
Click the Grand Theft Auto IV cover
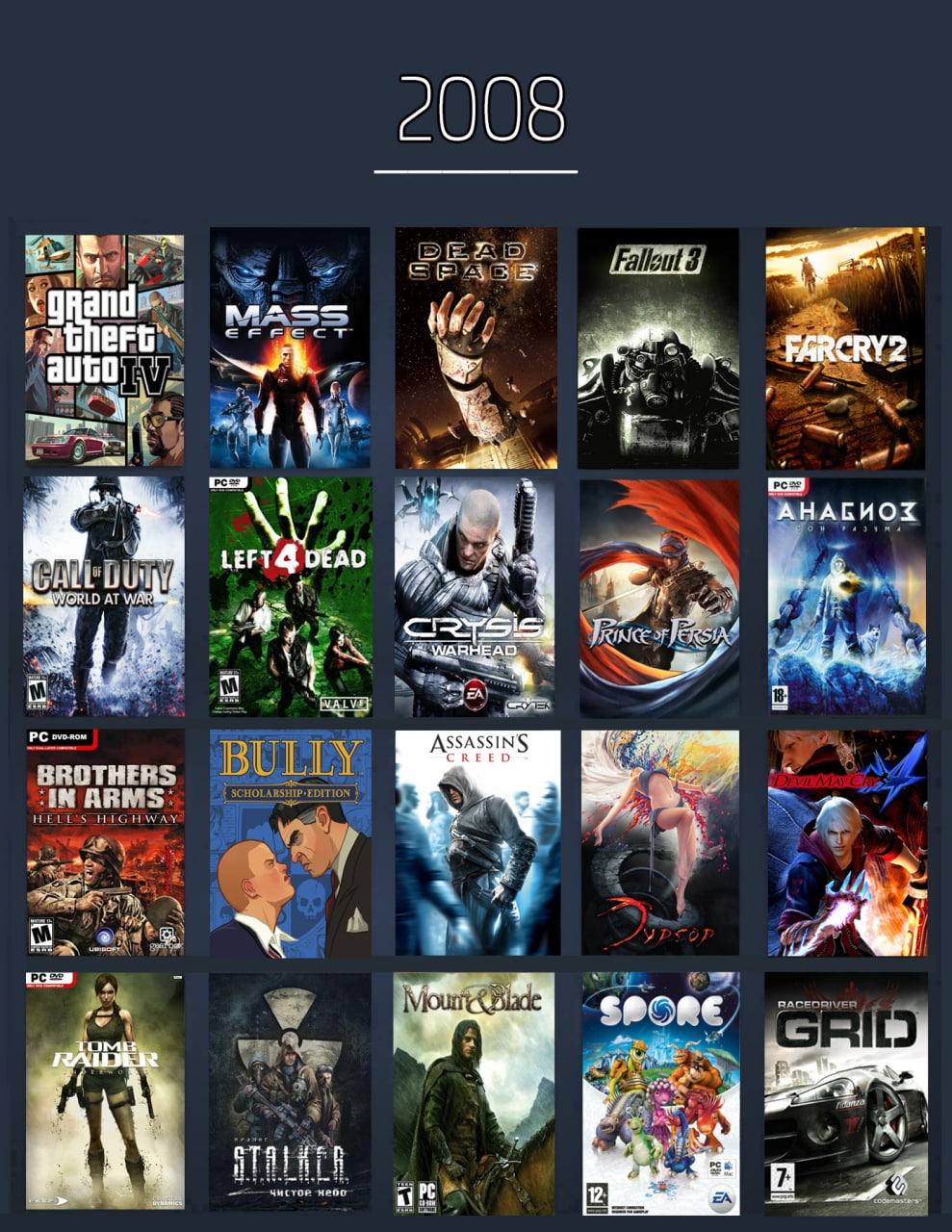pyautogui.click(x=104, y=350)
